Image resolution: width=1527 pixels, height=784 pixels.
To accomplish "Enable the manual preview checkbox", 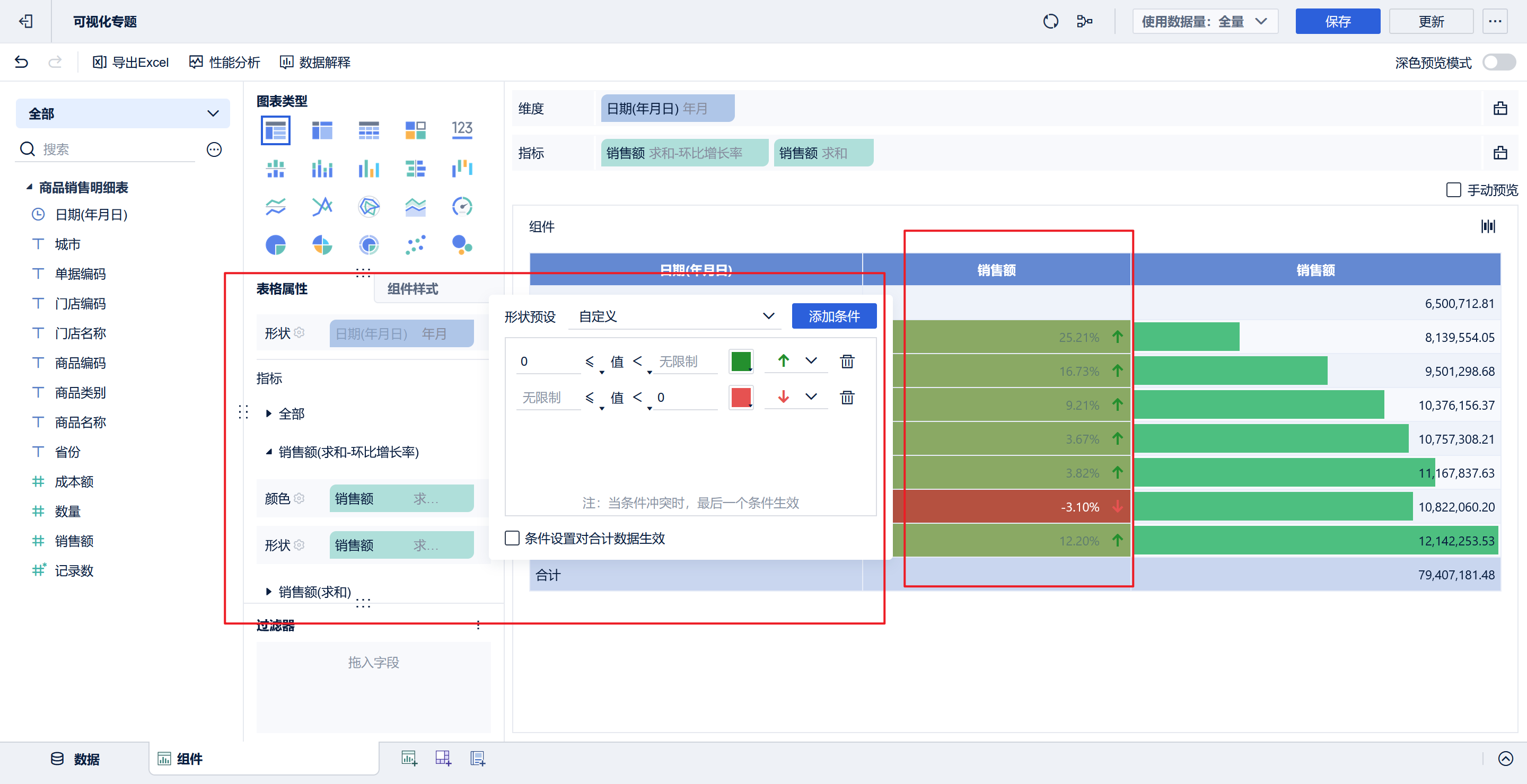I will click(1453, 190).
